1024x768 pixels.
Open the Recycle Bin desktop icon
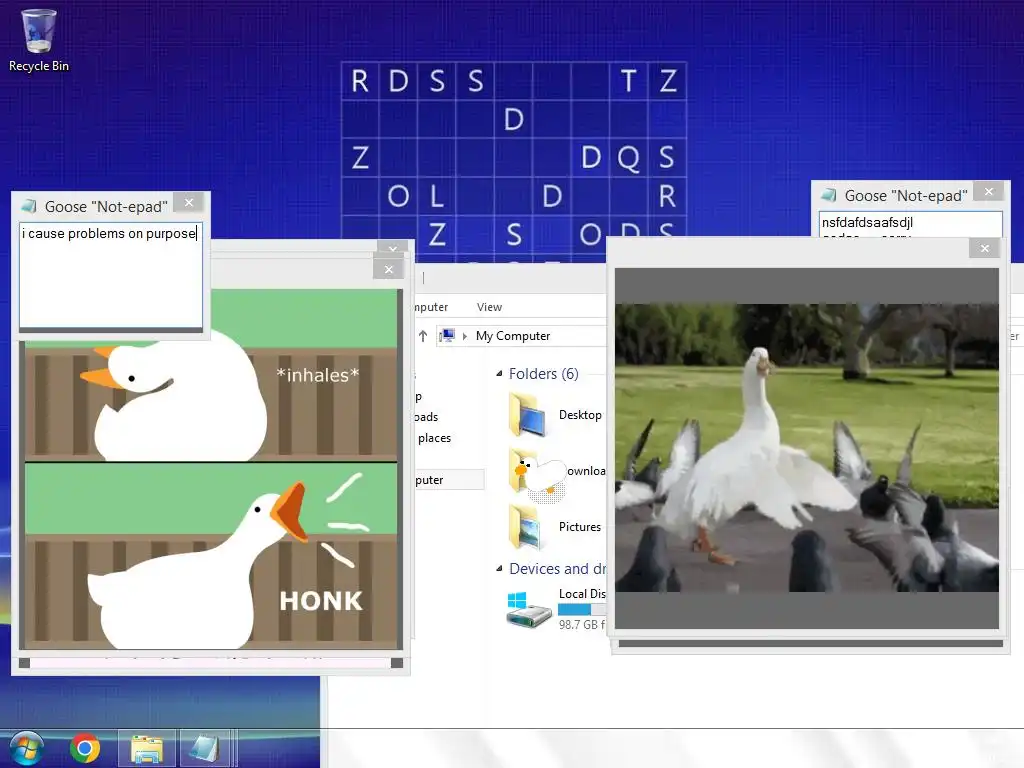[x=39, y=39]
